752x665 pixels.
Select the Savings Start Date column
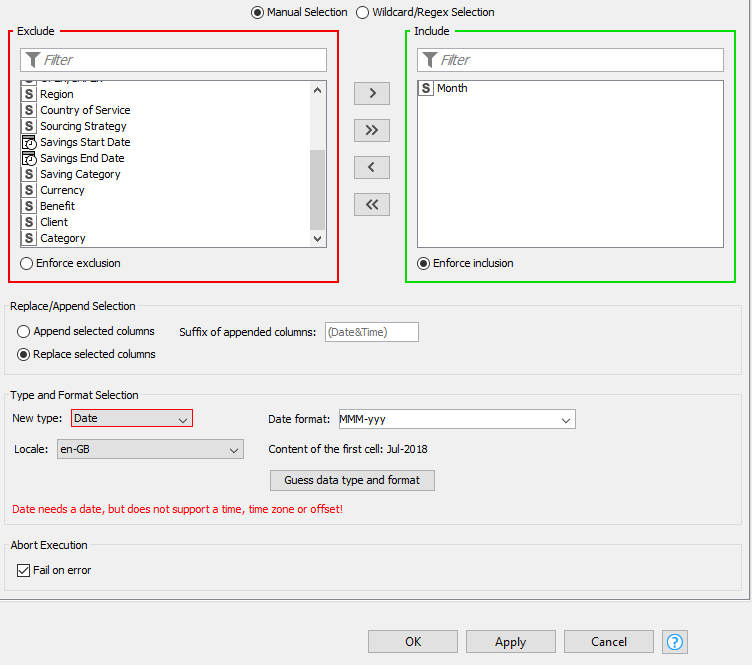click(85, 142)
